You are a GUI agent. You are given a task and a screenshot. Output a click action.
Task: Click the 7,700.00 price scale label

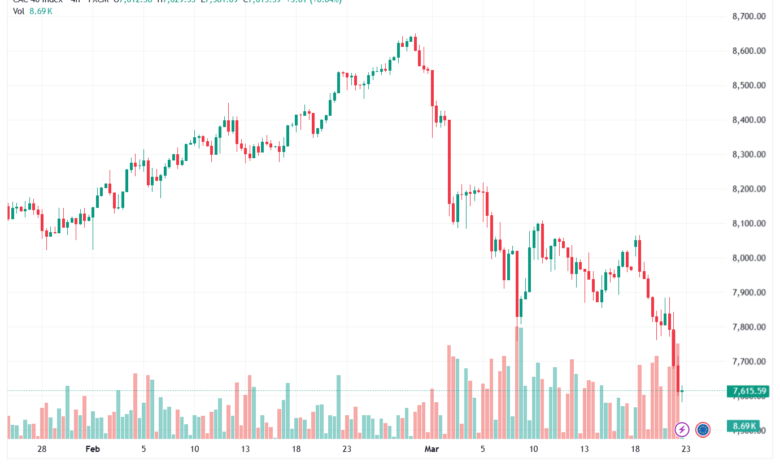749,362
